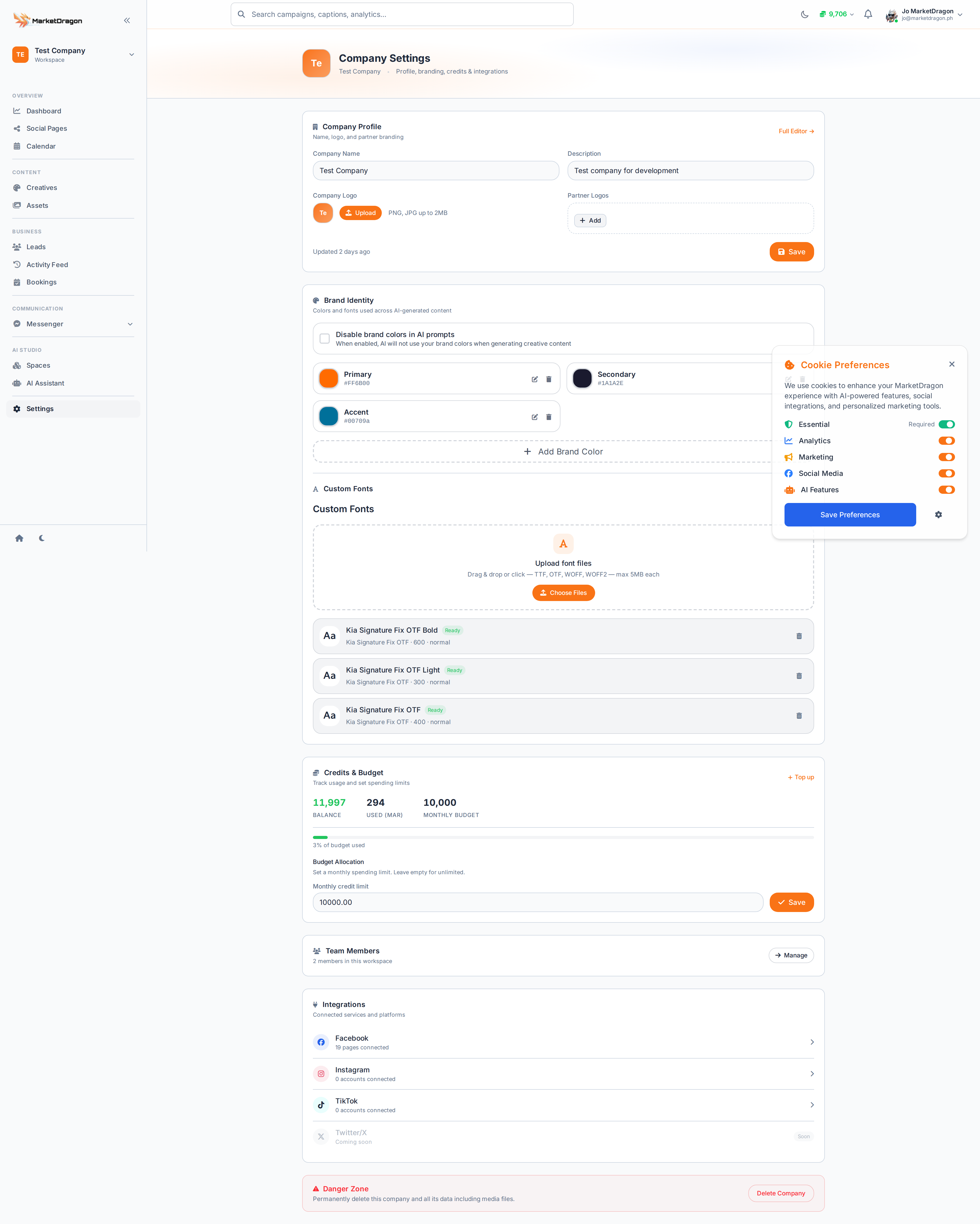This screenshot has width=980, height=1224.
Task: Open Instagram integration details chevron
Action: [812, 1074]
